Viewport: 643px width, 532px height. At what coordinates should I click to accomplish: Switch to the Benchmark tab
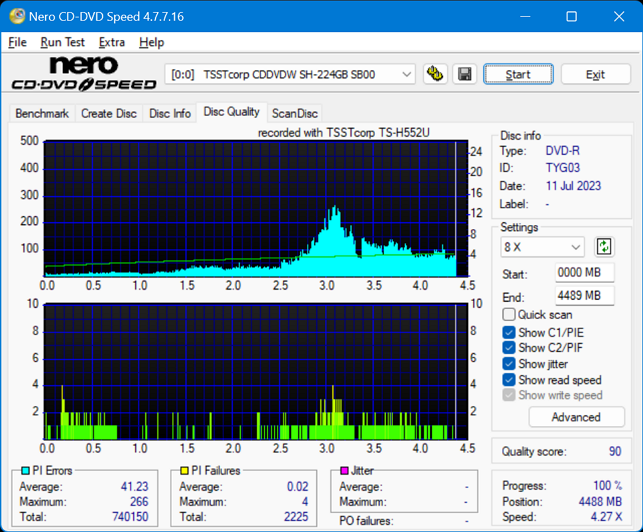tap(42, 113)
